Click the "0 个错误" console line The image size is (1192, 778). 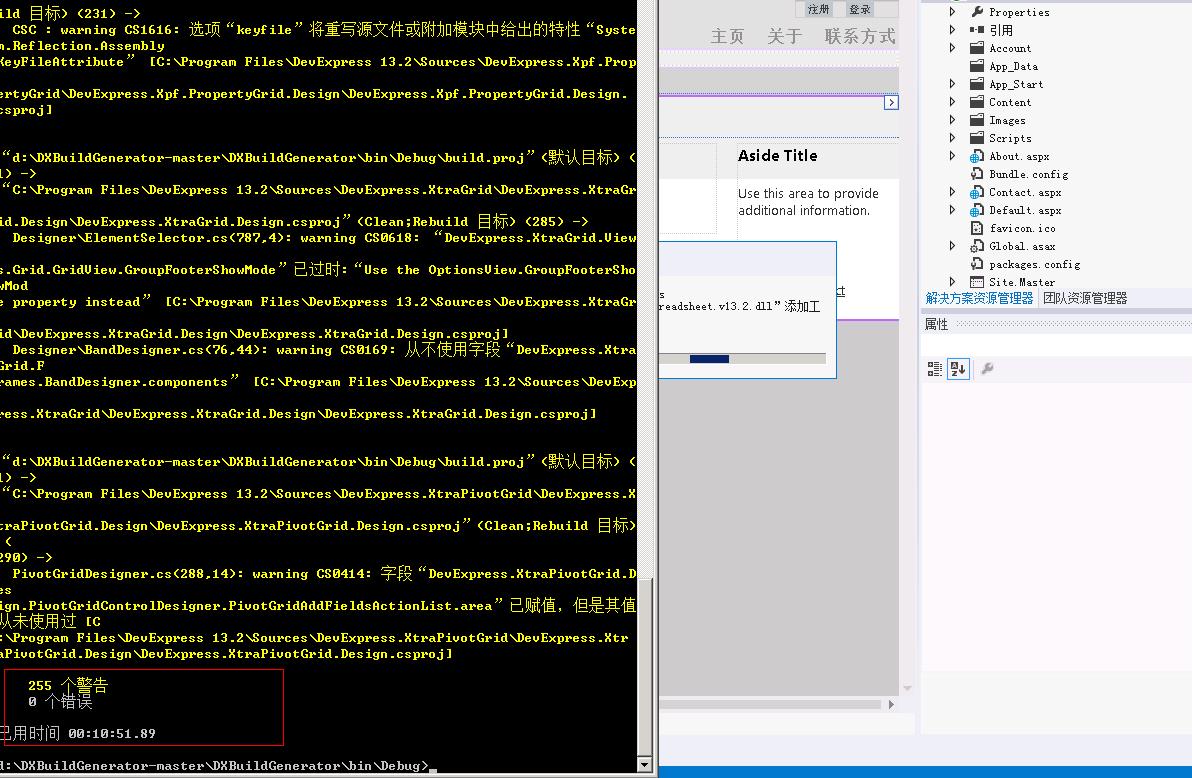(60, 702)
